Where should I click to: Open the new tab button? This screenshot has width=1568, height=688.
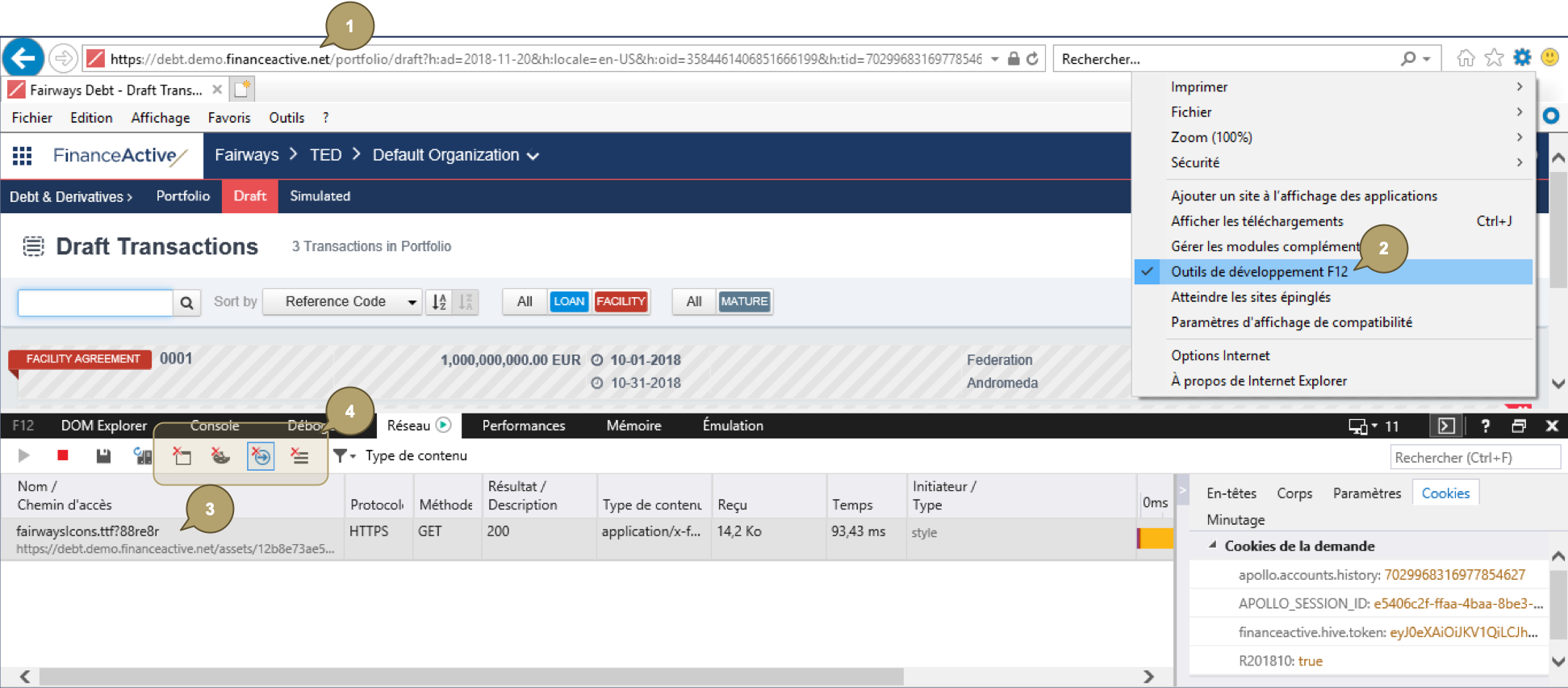[x=242, y=89]
